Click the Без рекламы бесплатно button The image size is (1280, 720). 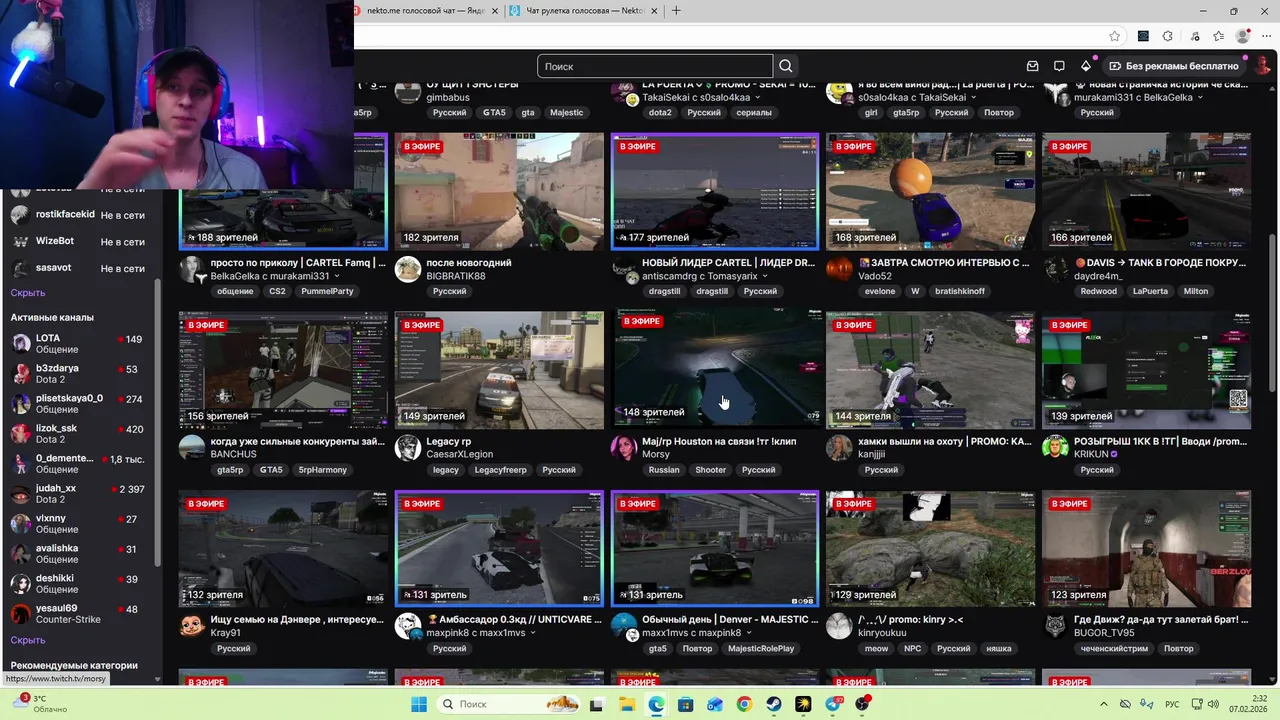coord(1173,66)
